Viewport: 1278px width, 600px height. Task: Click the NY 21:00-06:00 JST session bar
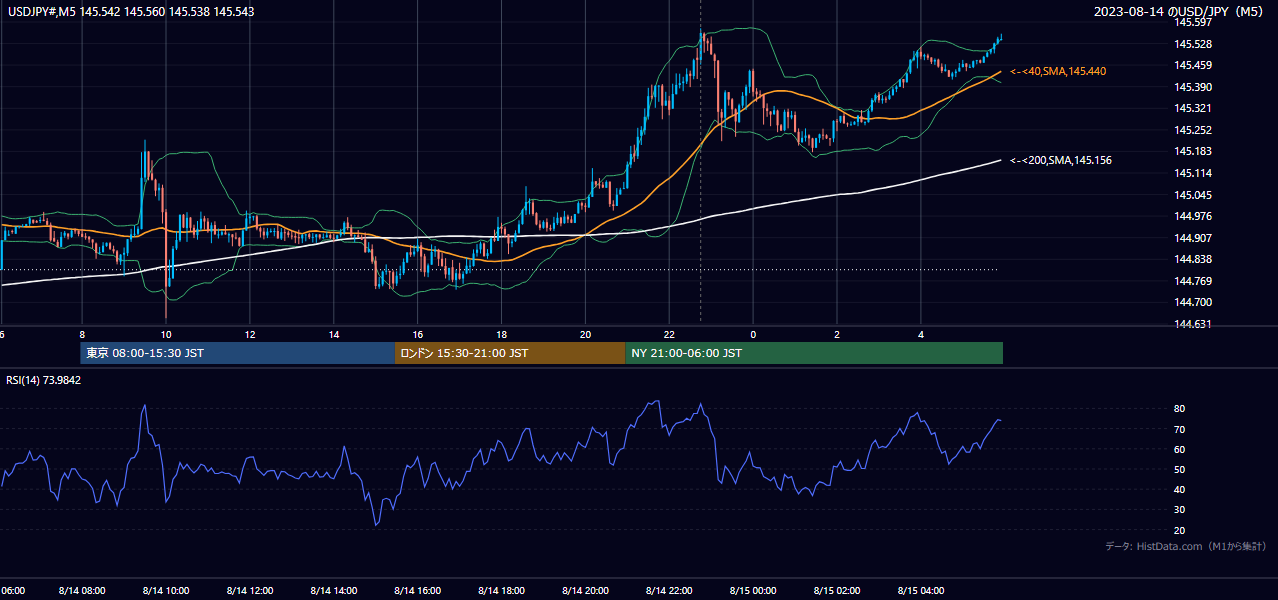pyautogui.click(x=814, y=353)
